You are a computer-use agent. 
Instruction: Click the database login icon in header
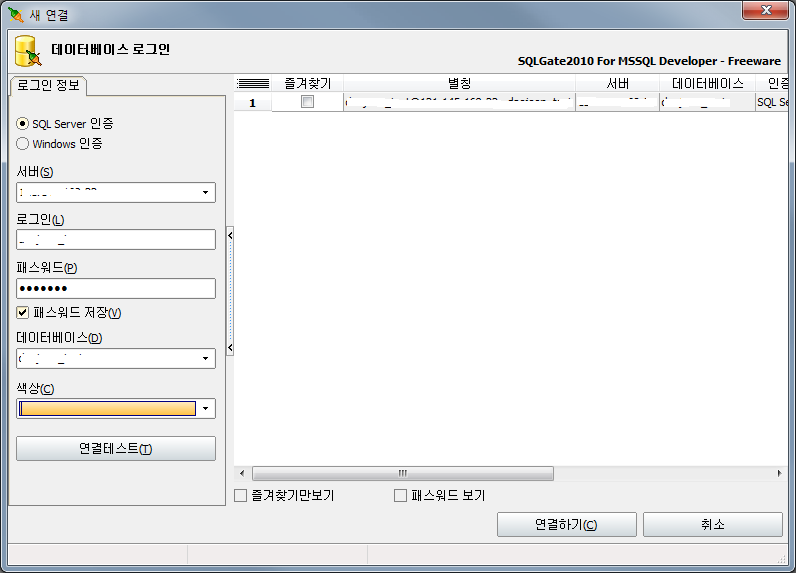coord(28,51)
